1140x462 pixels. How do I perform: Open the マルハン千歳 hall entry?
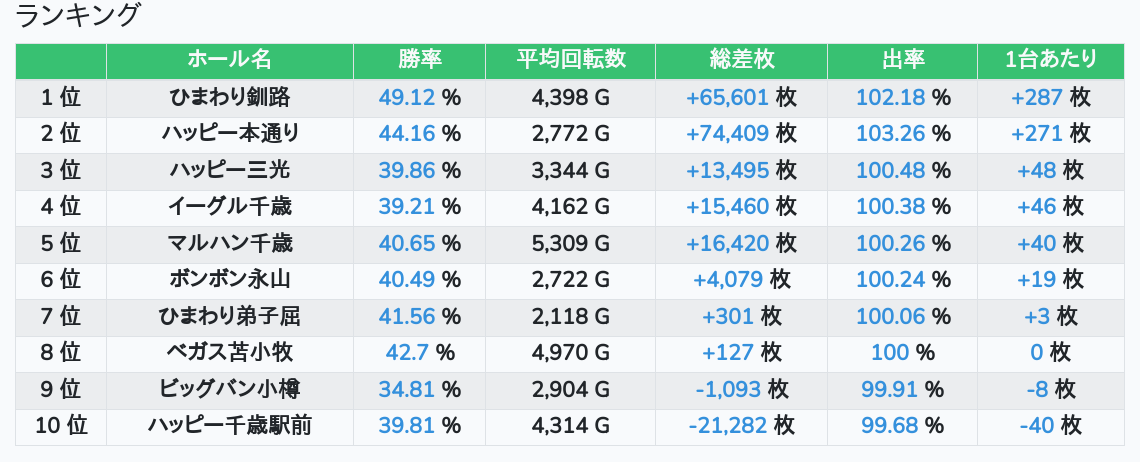point(230,243)
